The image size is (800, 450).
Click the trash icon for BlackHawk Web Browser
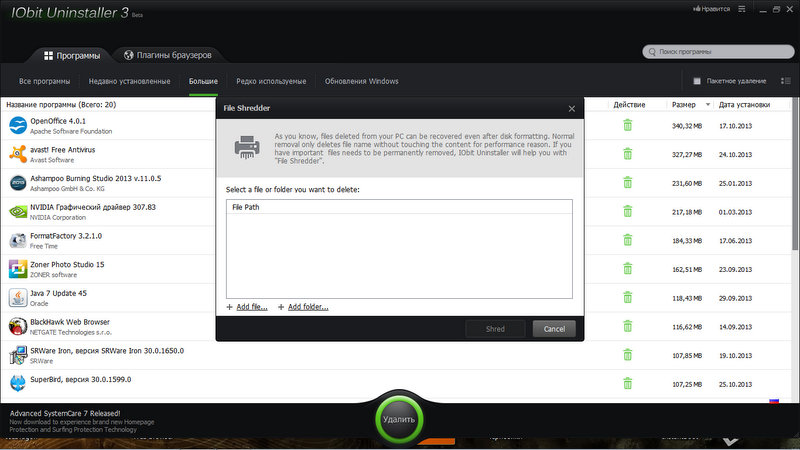tap(628, 326)
